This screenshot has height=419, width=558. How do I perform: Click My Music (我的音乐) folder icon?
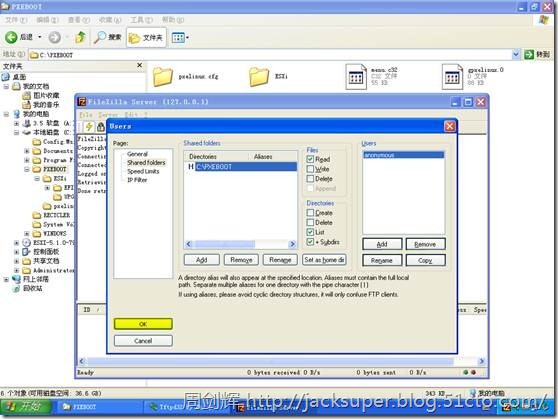tap(26, 105)
